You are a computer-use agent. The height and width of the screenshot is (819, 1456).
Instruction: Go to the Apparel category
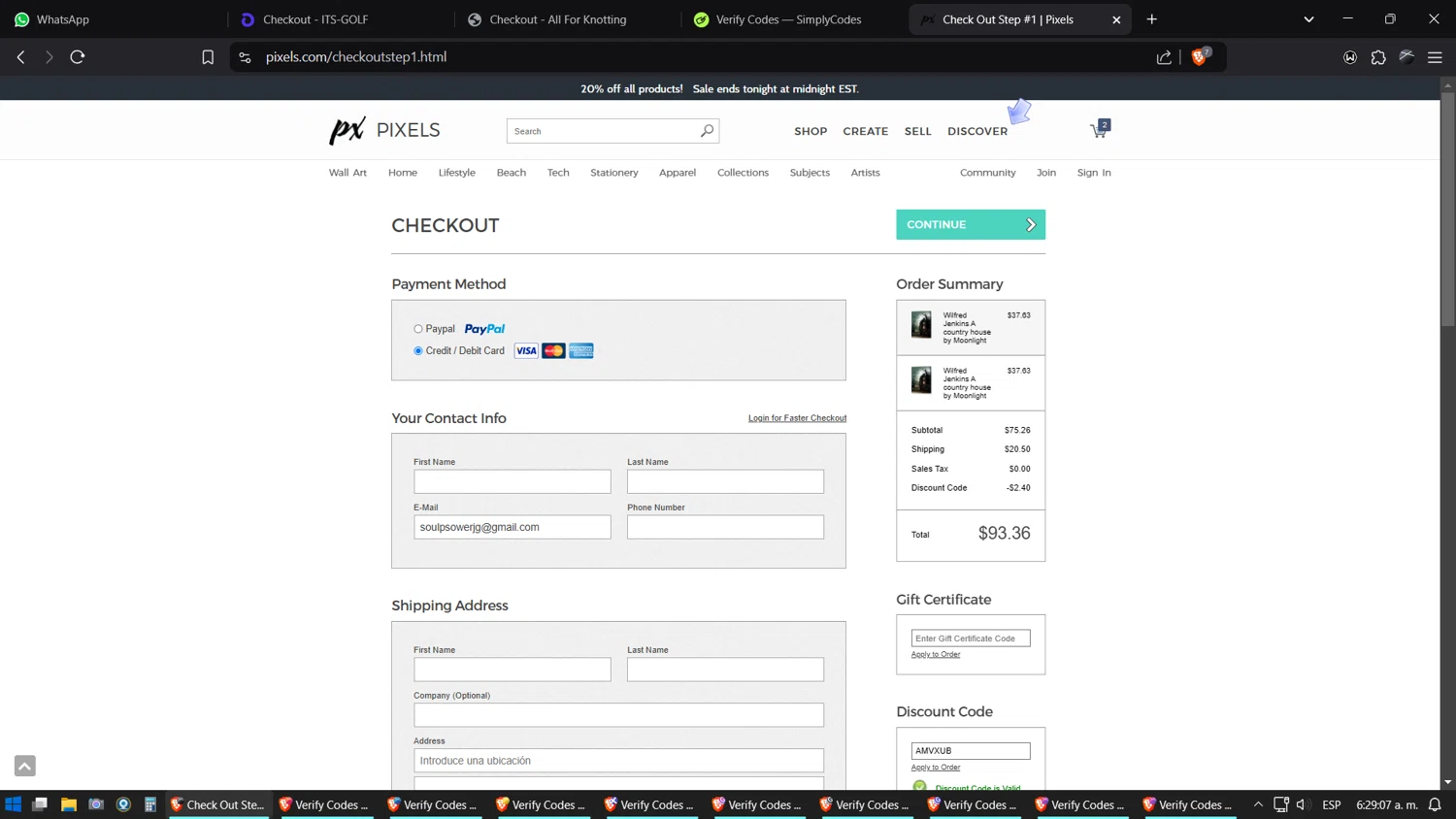[x=678, y=173]
